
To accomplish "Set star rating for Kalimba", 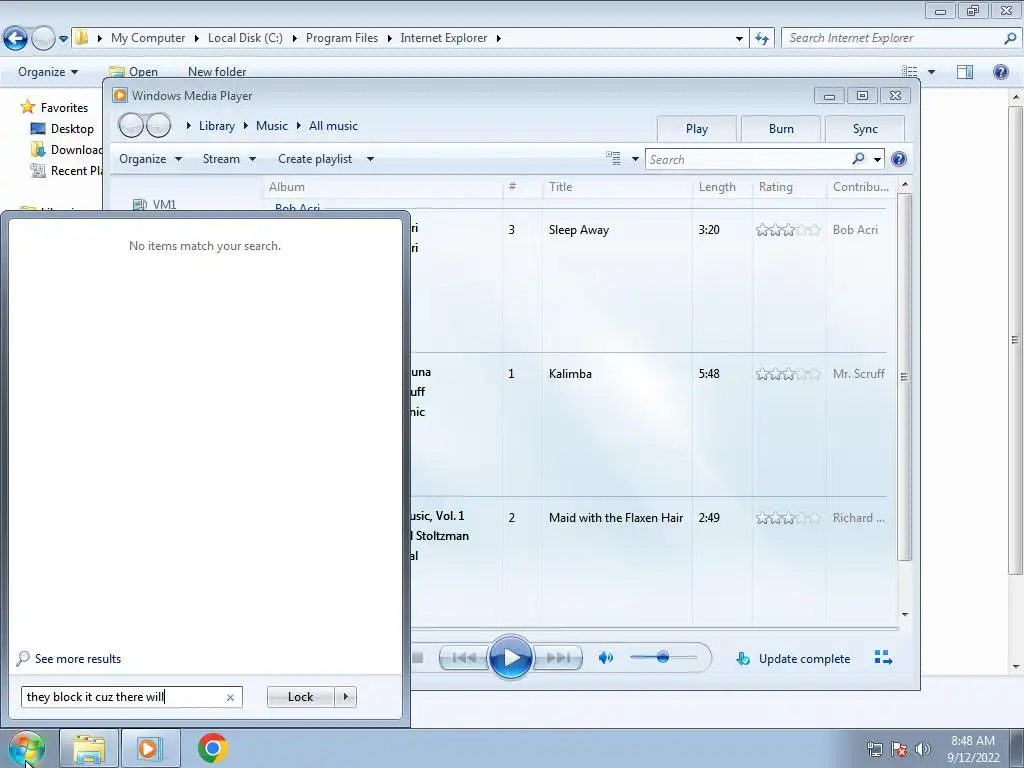I will click(788, 374).
